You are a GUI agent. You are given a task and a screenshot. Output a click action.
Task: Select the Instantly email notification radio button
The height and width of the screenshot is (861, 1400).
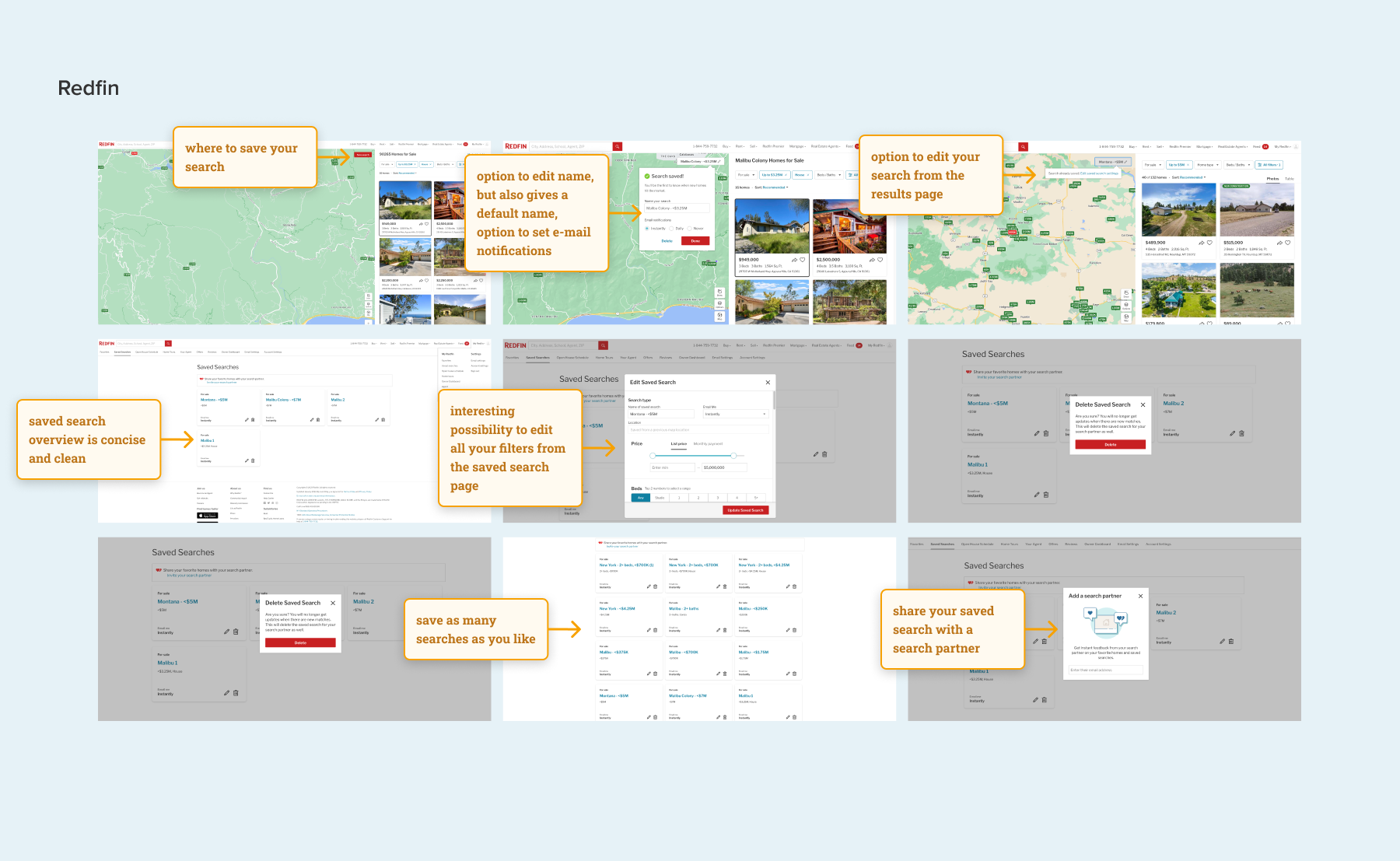point(647,229)
